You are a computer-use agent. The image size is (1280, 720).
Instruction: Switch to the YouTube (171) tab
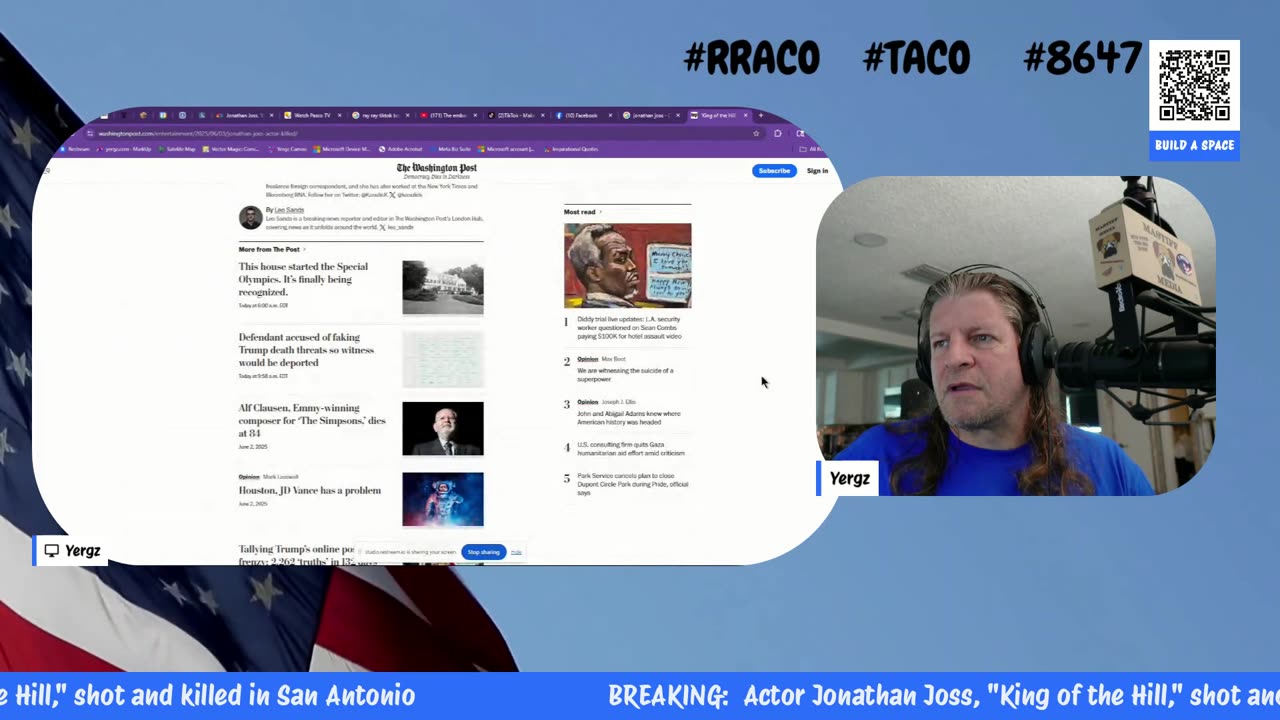450,115
